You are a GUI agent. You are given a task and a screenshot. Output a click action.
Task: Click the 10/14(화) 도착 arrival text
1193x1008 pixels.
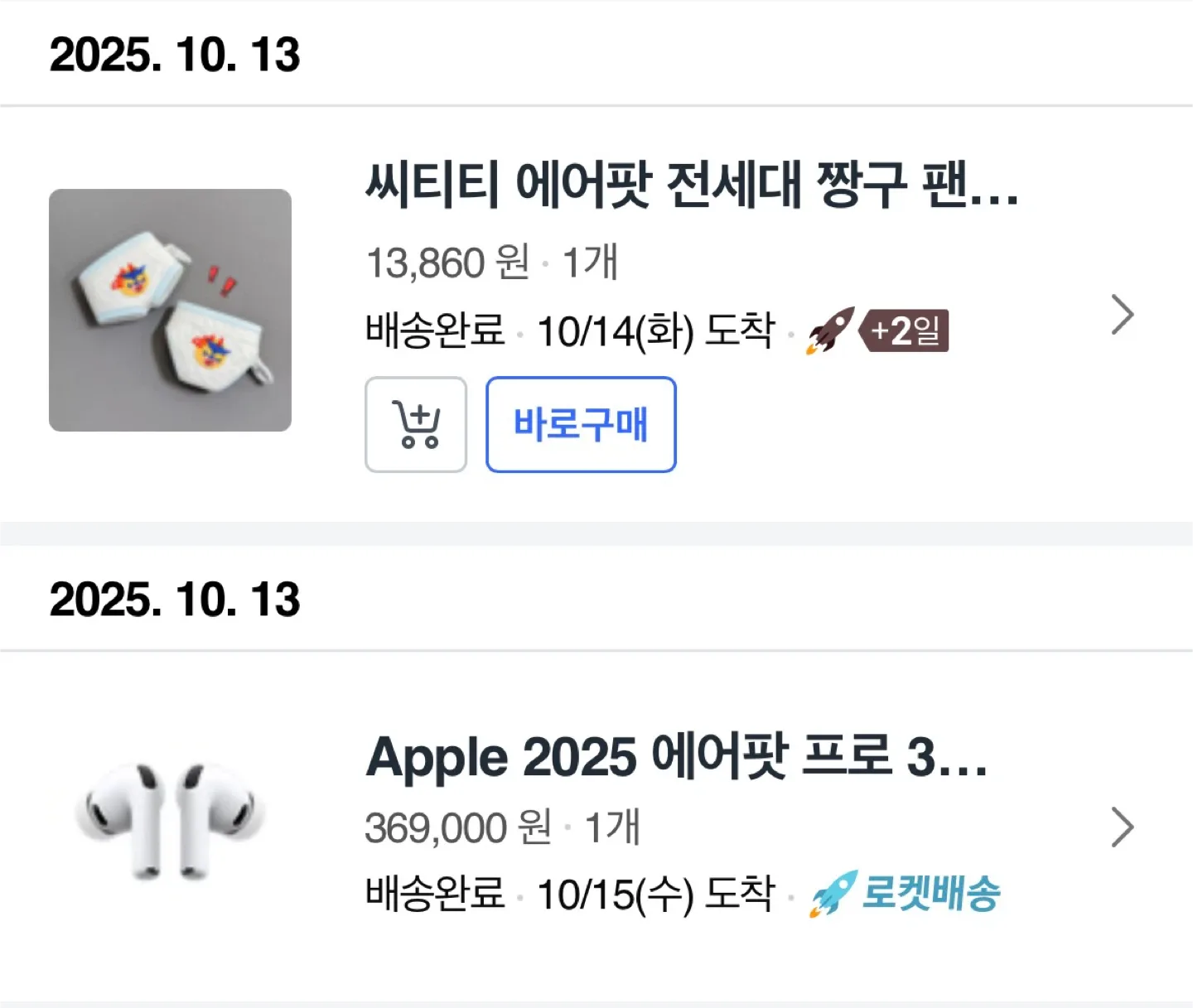pos(656,331)
